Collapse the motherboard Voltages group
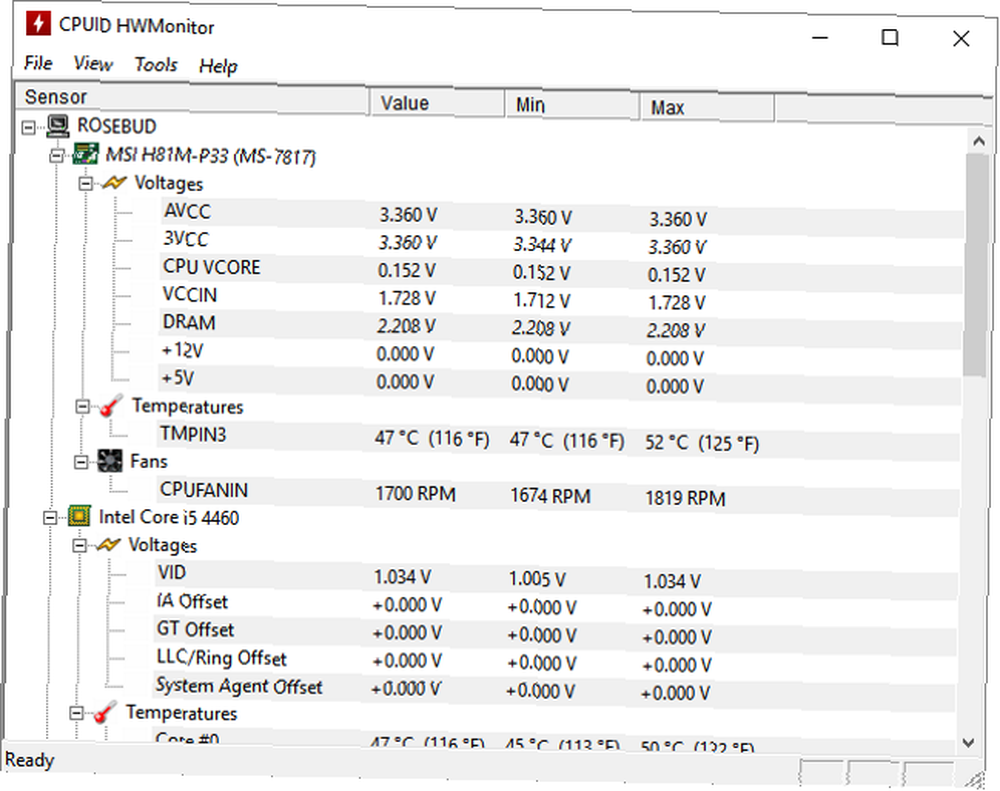Screen dimensions: 1000x791 click(85, 184)
